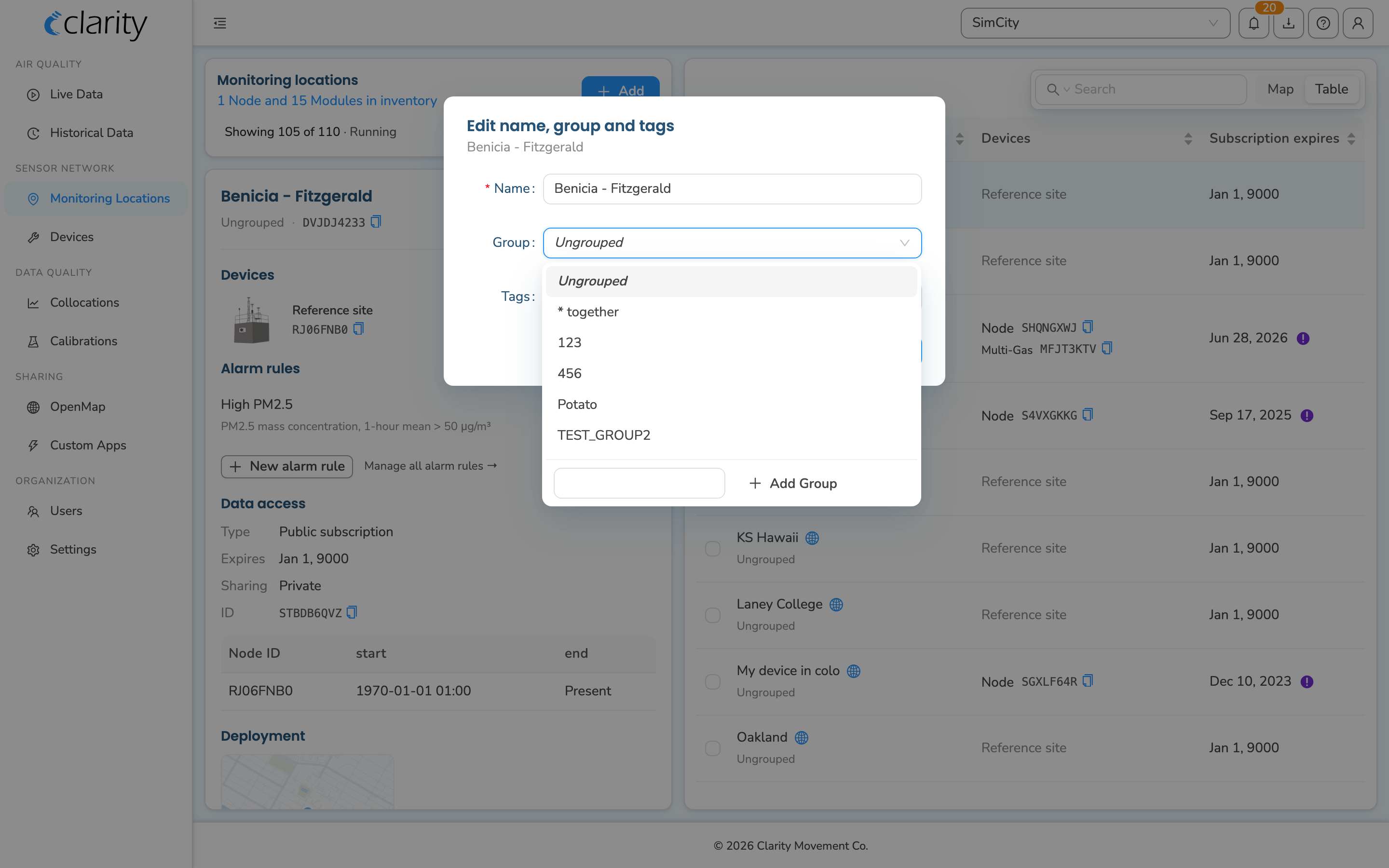Click globe icon next to Laney College
The height and width of the screenshot is (868, 1389).
point(836,605)
